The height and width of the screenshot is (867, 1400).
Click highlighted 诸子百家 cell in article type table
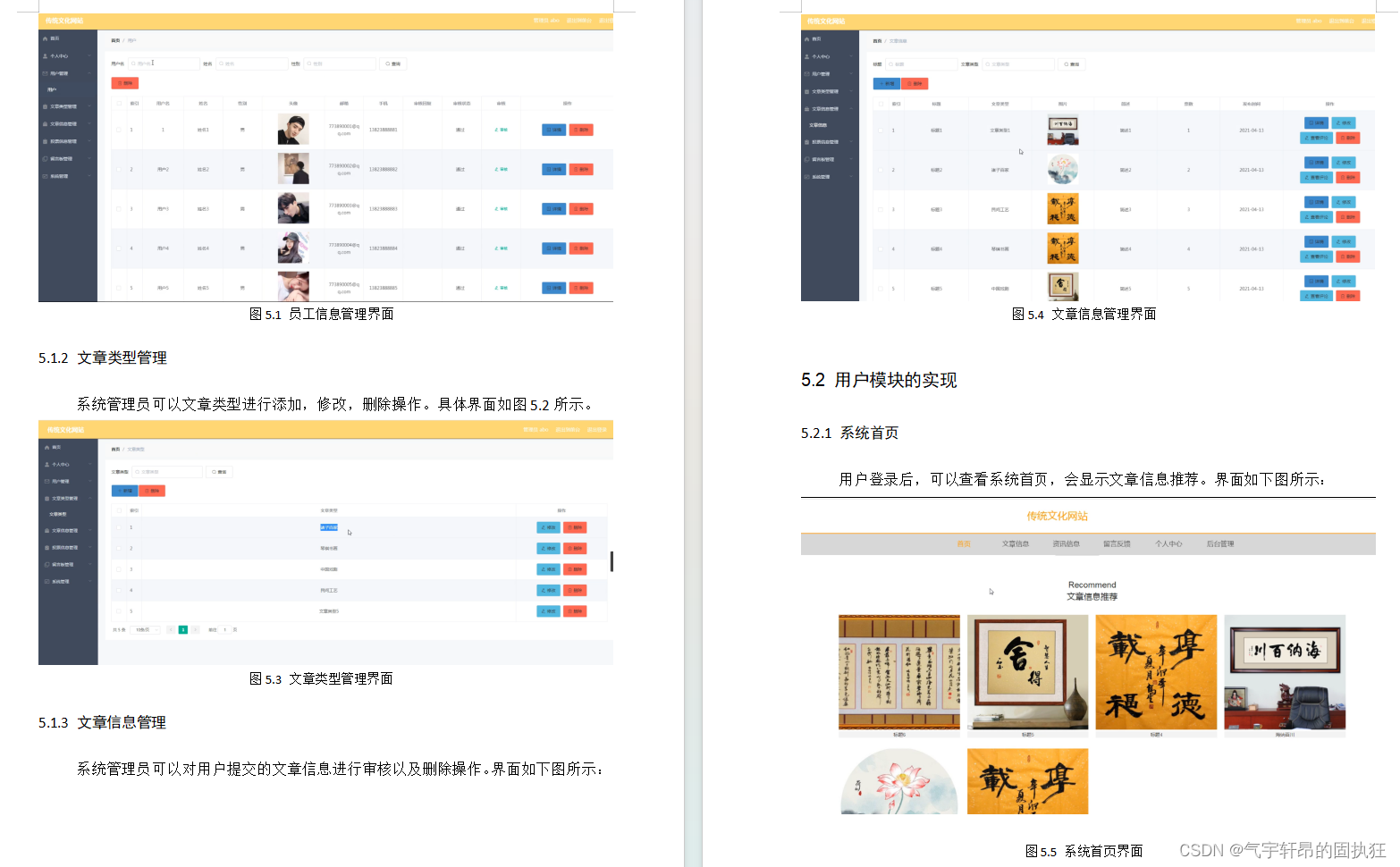tap(329, 527)
